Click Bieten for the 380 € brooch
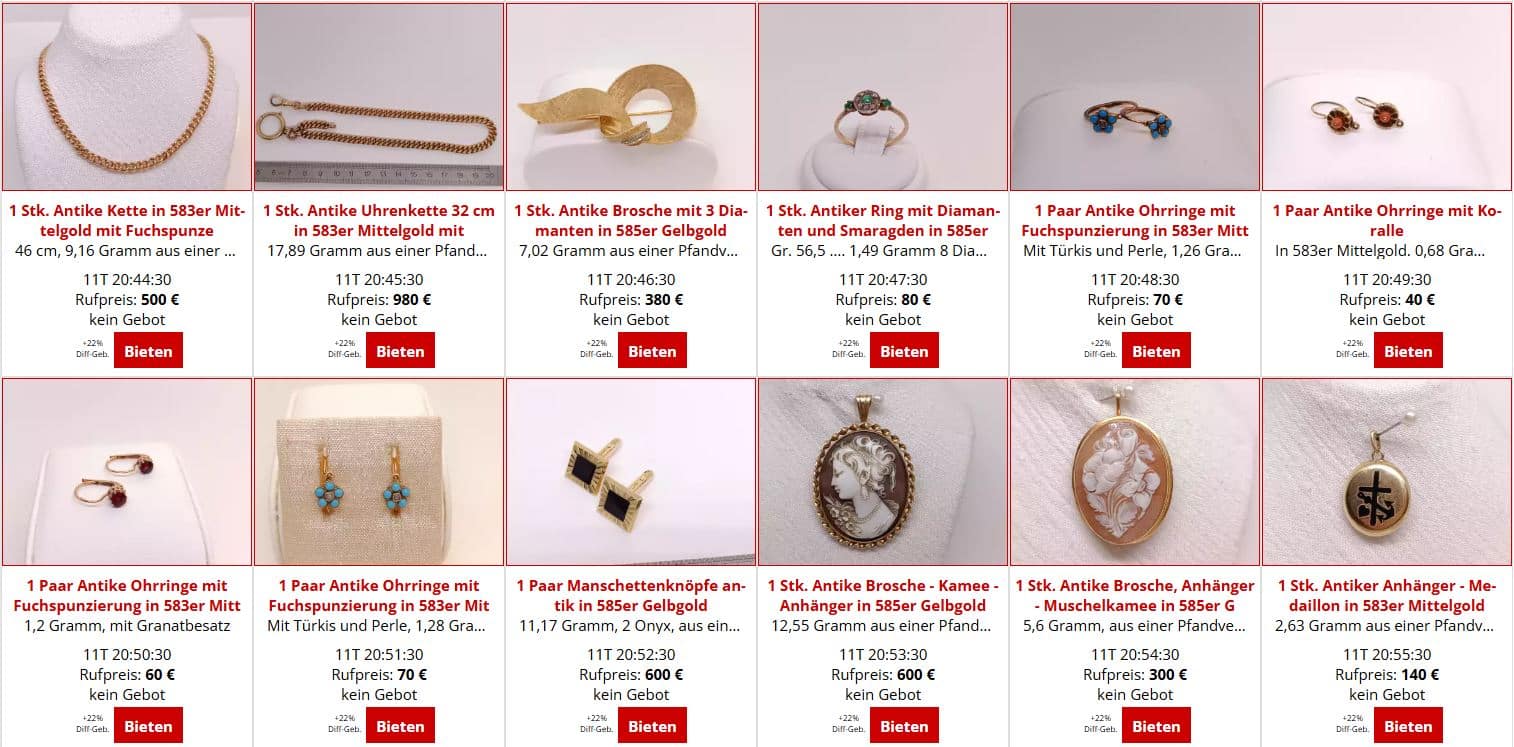The width and height of the screenshot is (1514, 747). tap(652, 351)
